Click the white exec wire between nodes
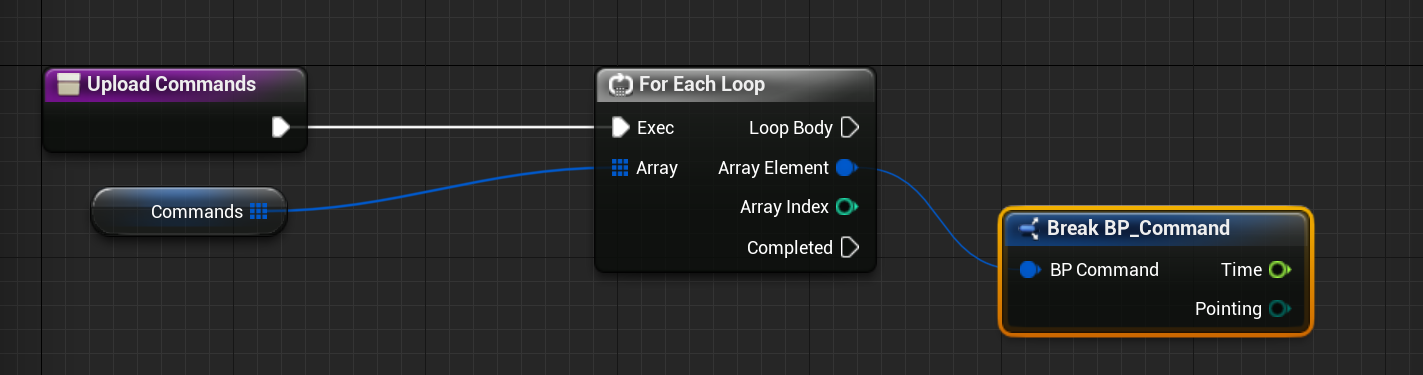The height and width of the screenshot is (375, 1423). pyautogui.click(x=450, y=127)
